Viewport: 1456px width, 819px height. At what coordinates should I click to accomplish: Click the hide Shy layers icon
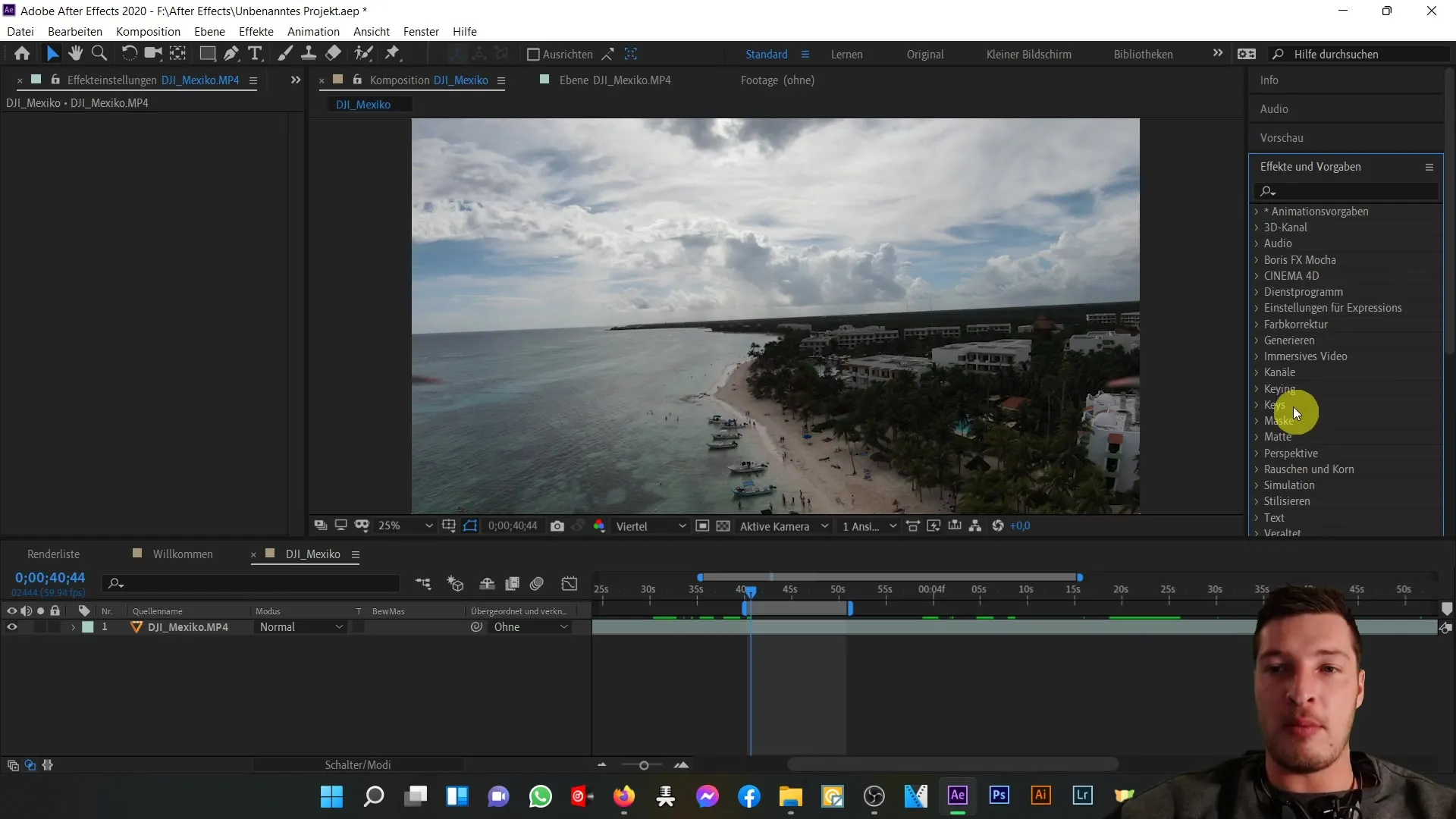point(487,583)
